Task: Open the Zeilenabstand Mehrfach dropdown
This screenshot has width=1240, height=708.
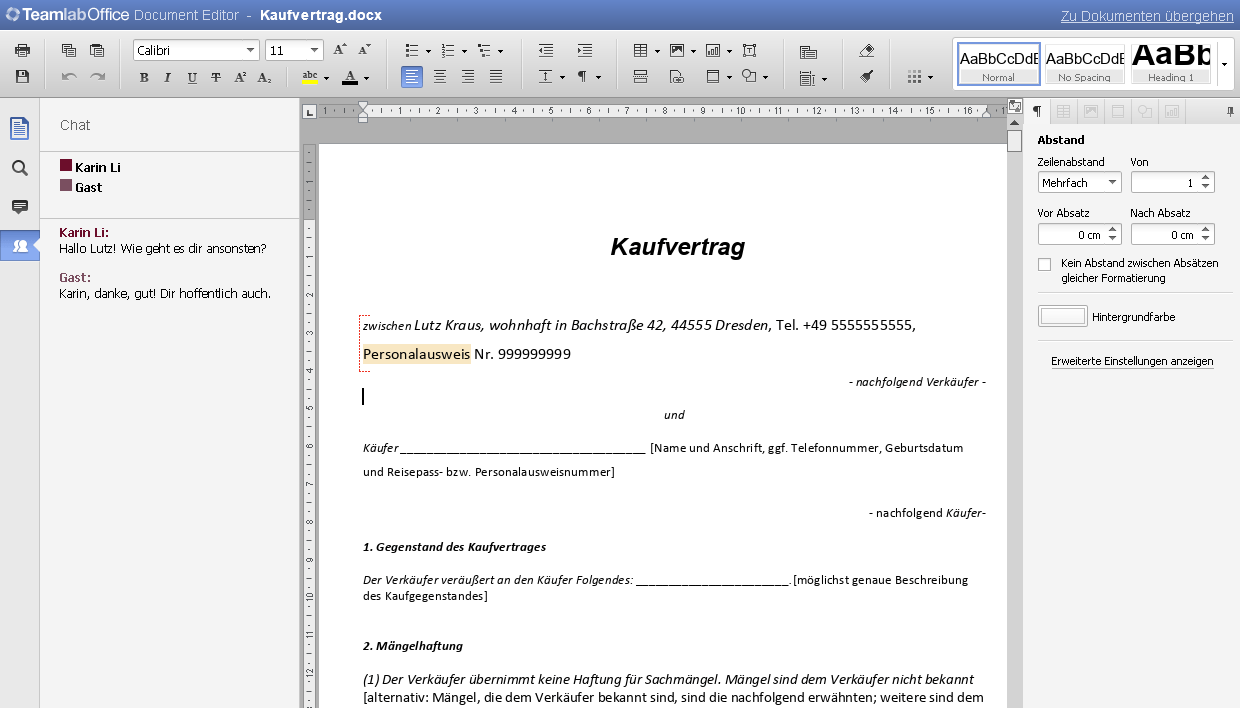Action: tap(1079, 183)
